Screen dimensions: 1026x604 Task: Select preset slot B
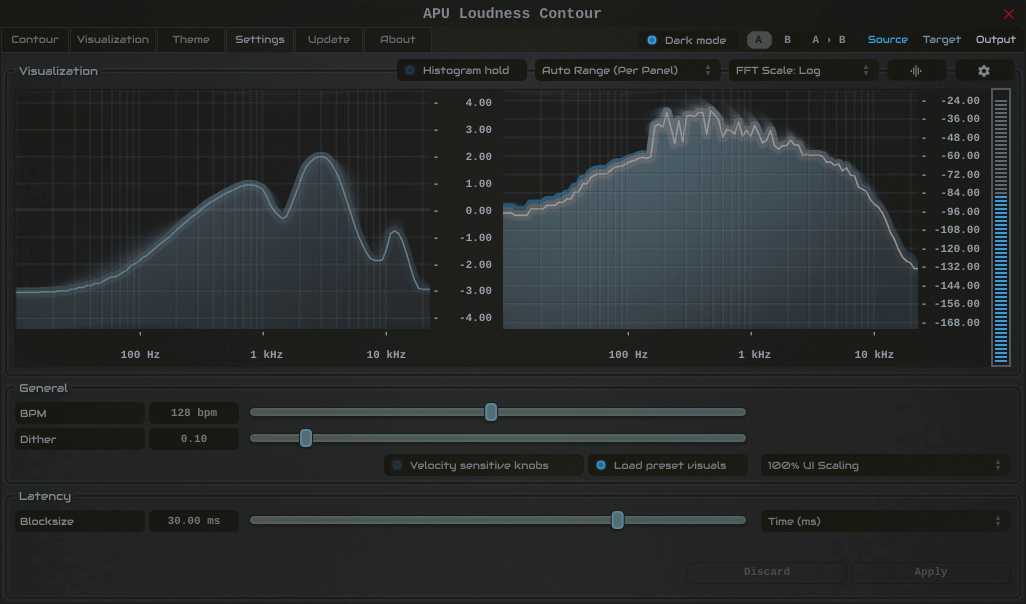click(787, 40)
